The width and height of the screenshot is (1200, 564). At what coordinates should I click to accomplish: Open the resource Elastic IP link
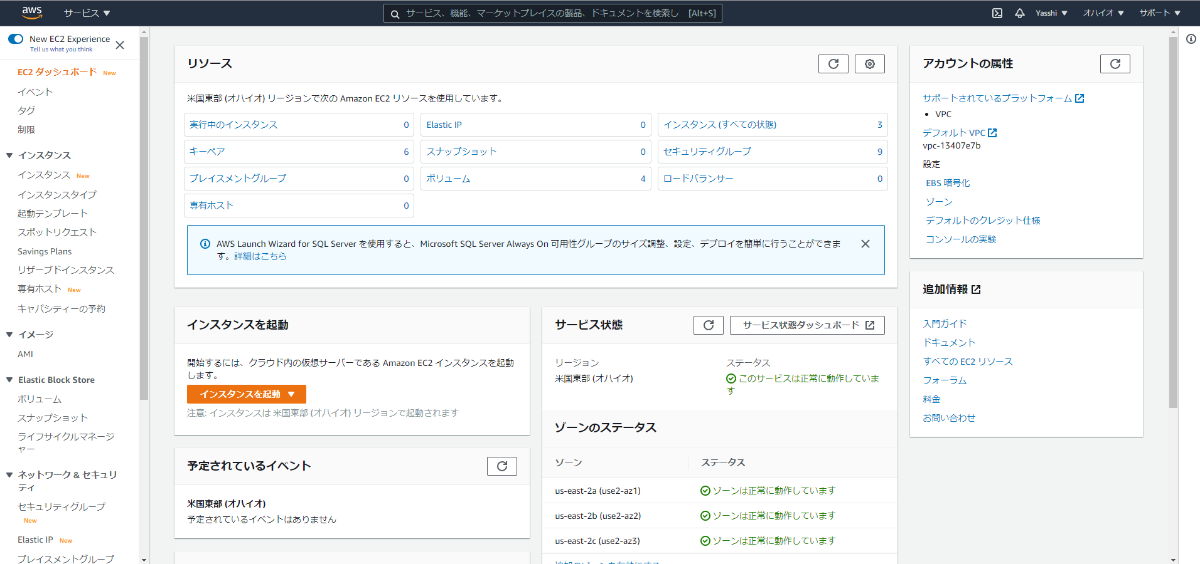tap(444, 125)
